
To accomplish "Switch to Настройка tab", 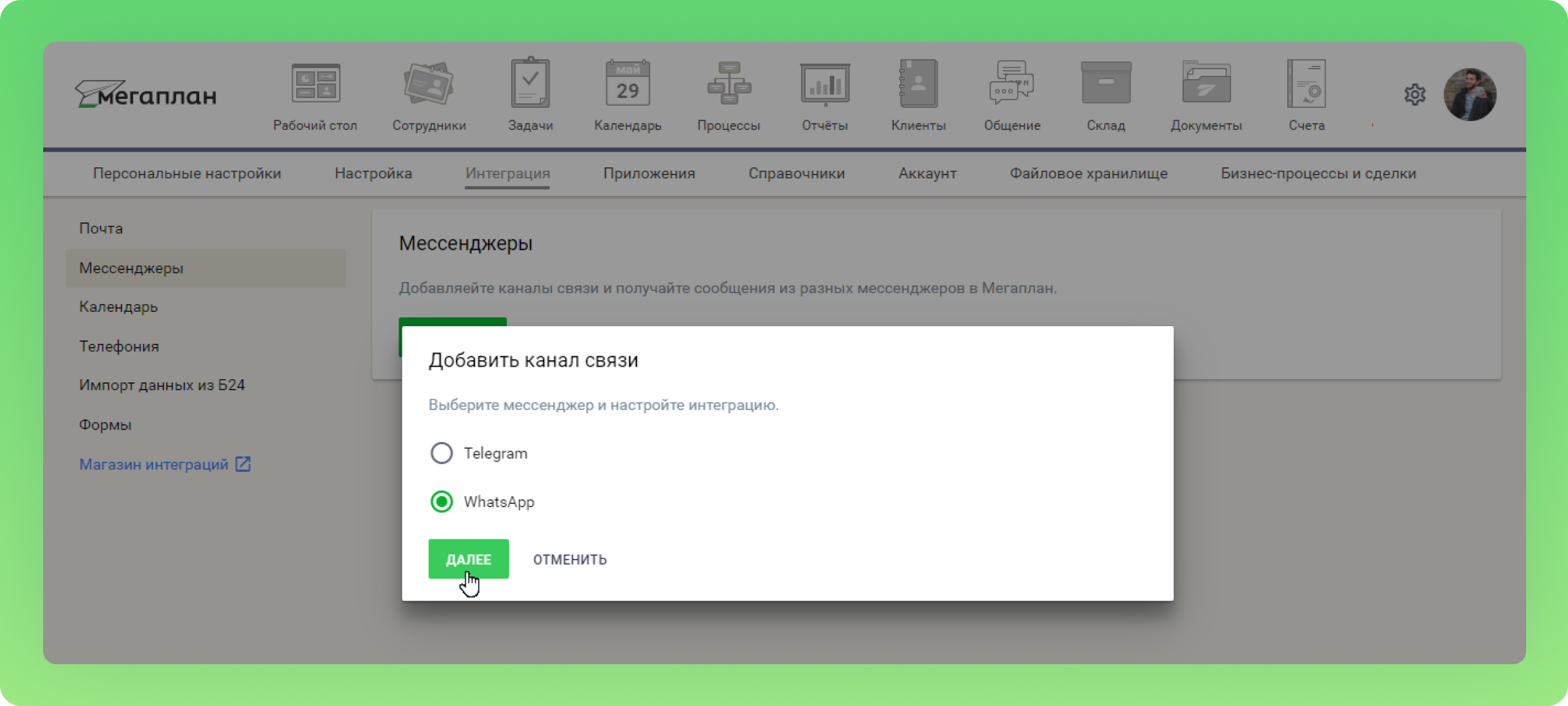I will point(373,173).
